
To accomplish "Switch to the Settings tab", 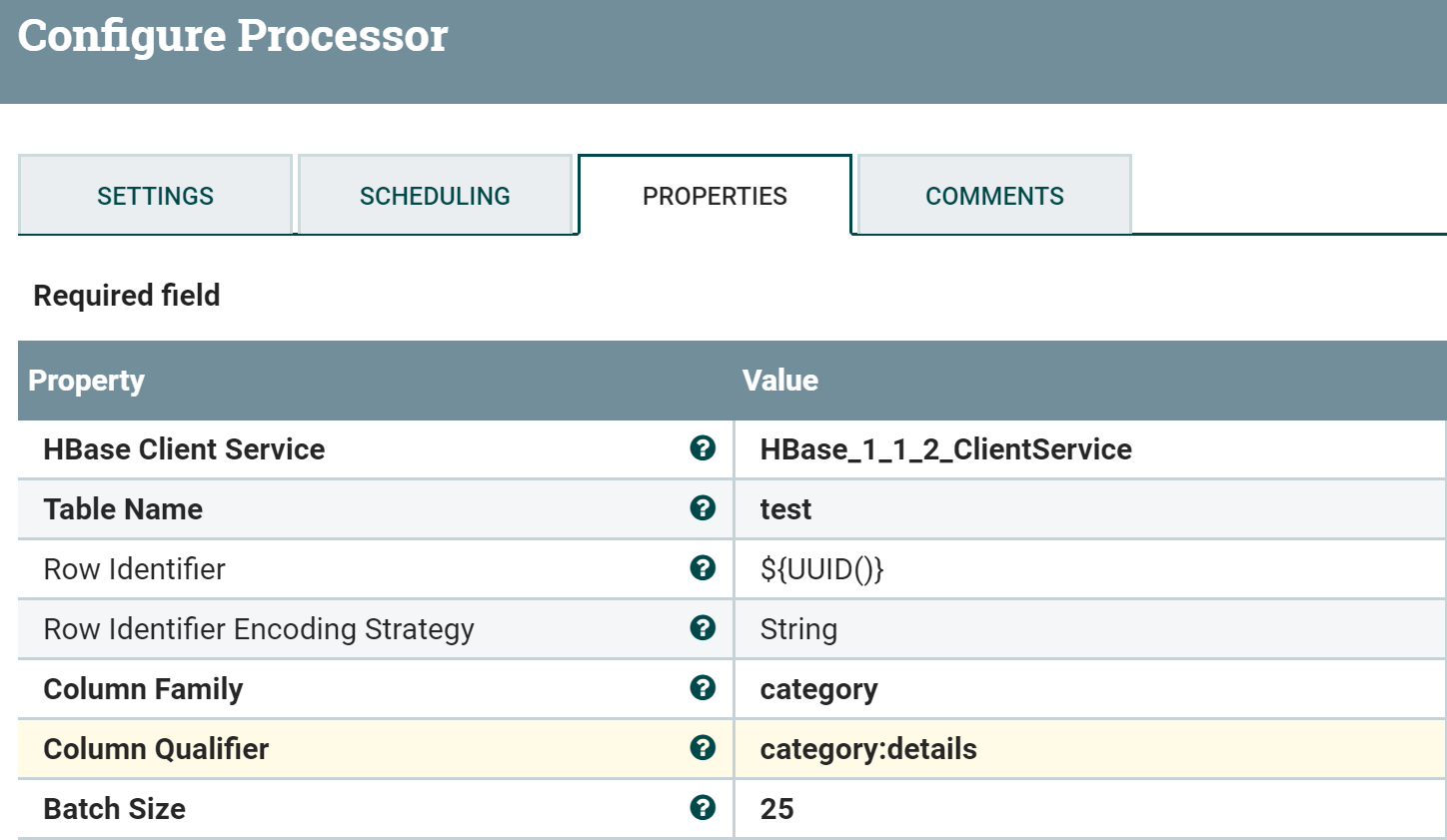I will (155, 196).
